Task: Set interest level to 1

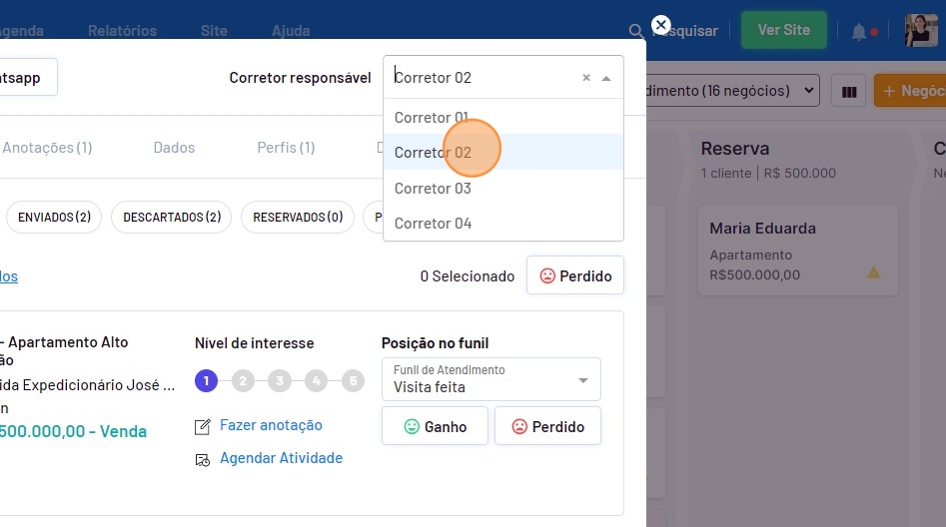Action: (206, 381)
